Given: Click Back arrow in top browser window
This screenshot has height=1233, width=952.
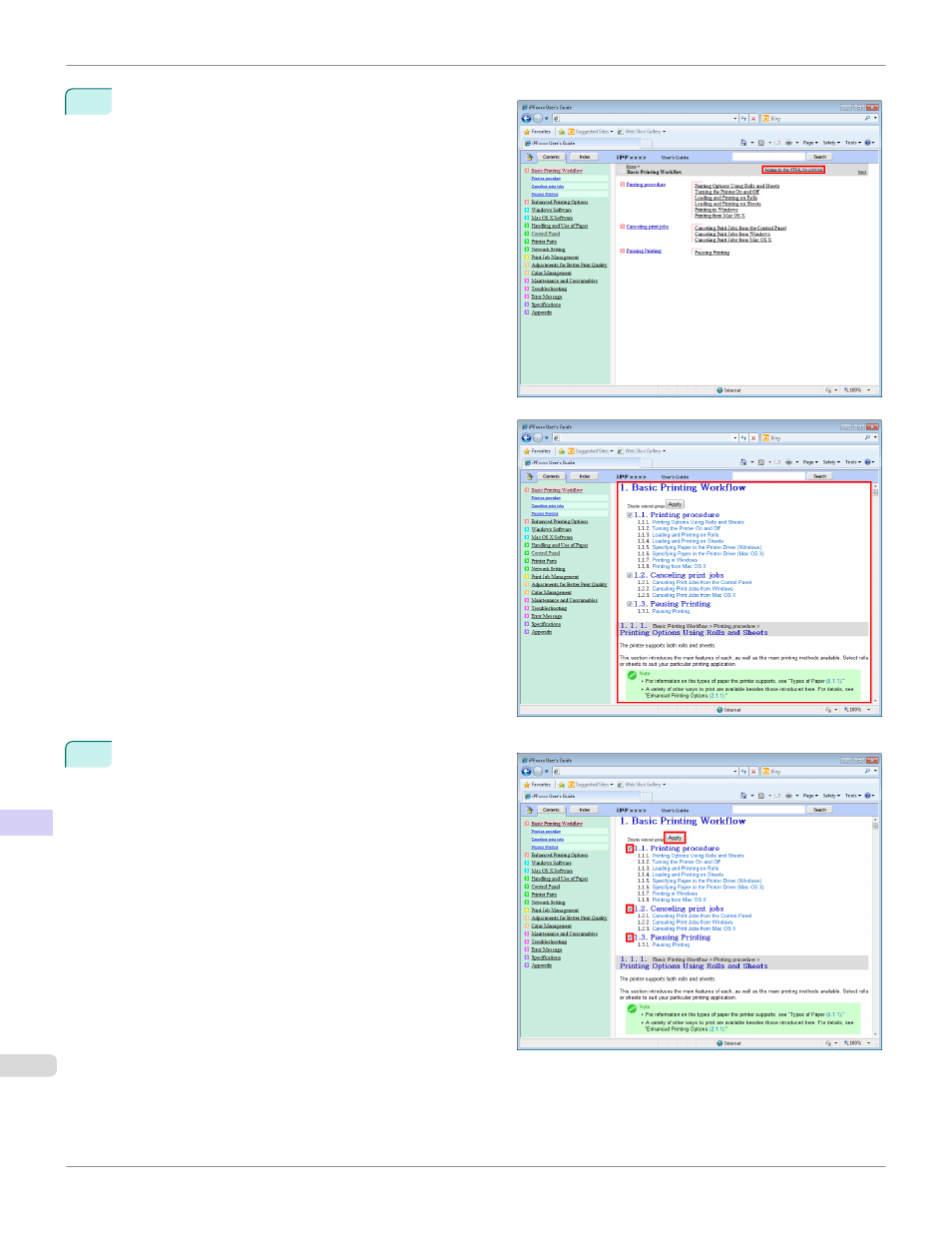Looking at the screenshot, I should click(x=526, y=118).
